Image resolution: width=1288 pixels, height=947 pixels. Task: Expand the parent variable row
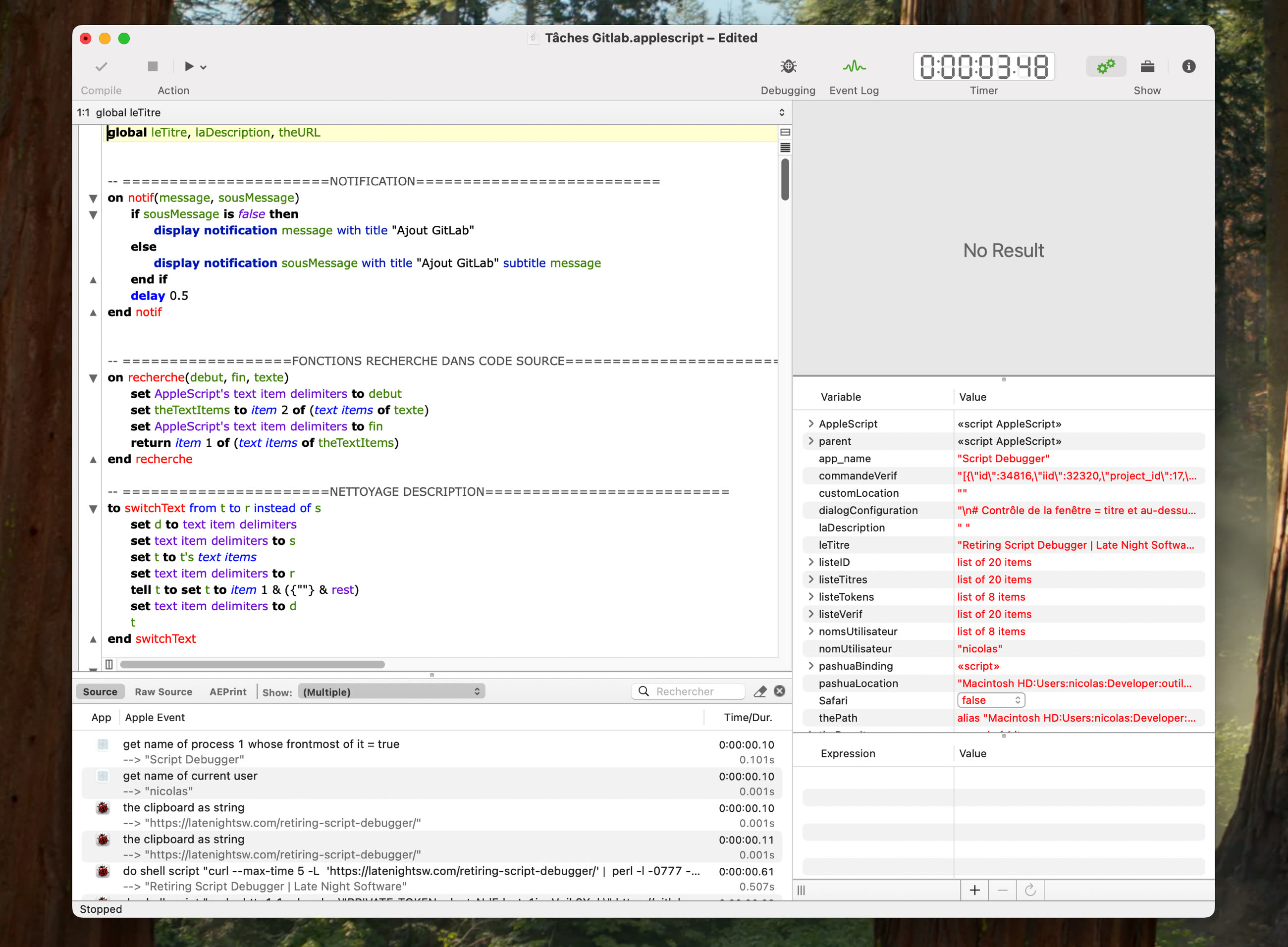tap(810, 441)
